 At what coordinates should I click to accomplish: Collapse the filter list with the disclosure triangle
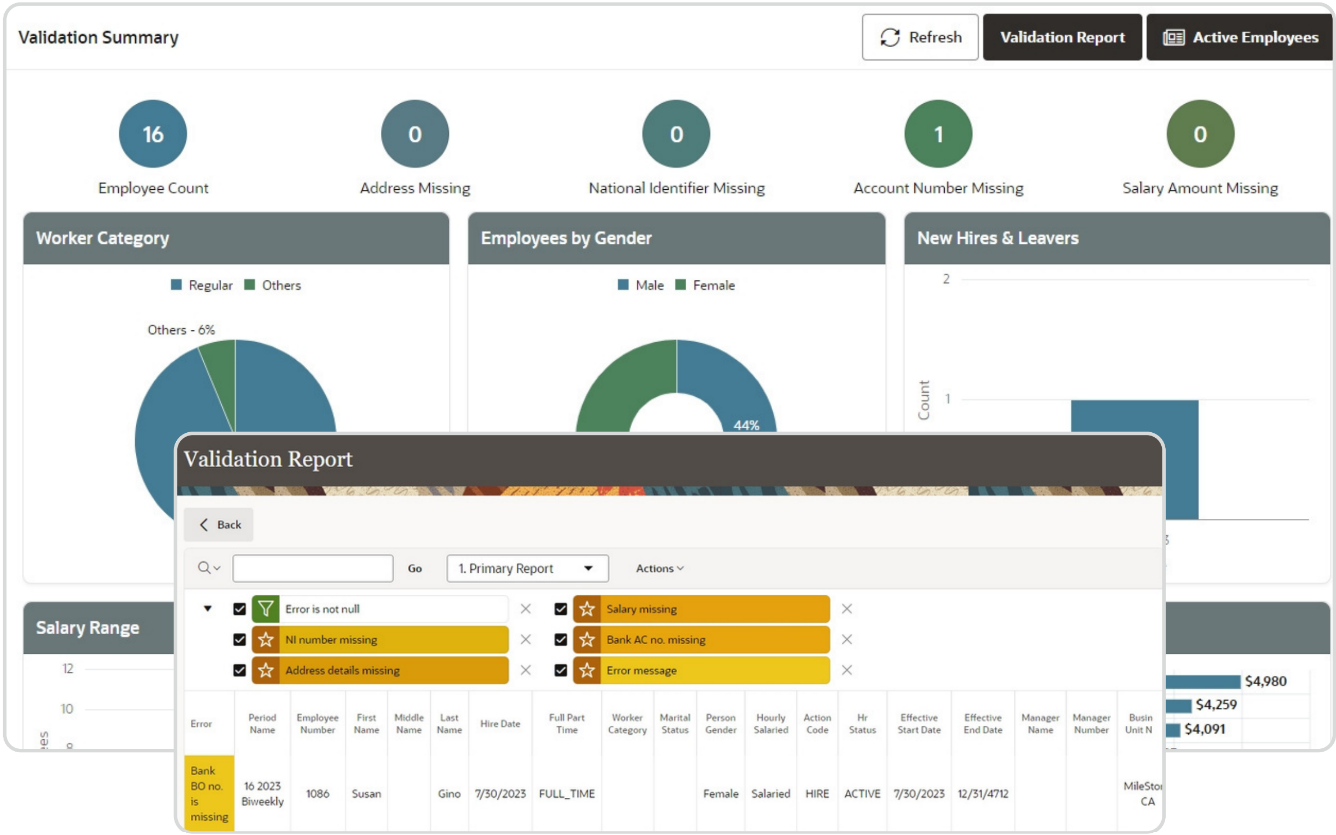tap(208, 608)
